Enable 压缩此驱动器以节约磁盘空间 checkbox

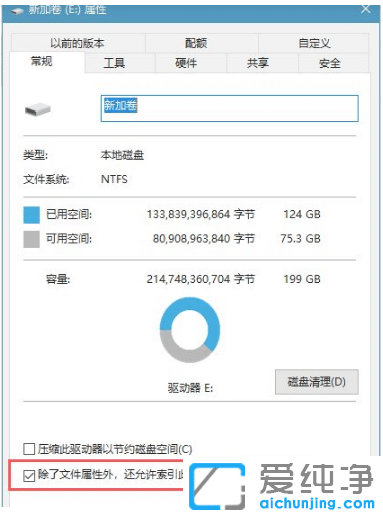click(29, 449)
